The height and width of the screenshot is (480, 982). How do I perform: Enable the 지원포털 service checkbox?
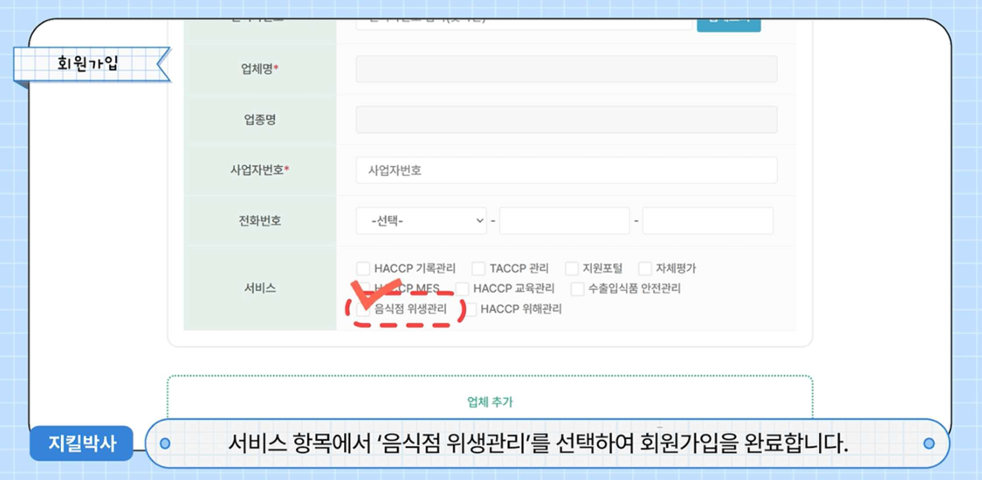572,269
